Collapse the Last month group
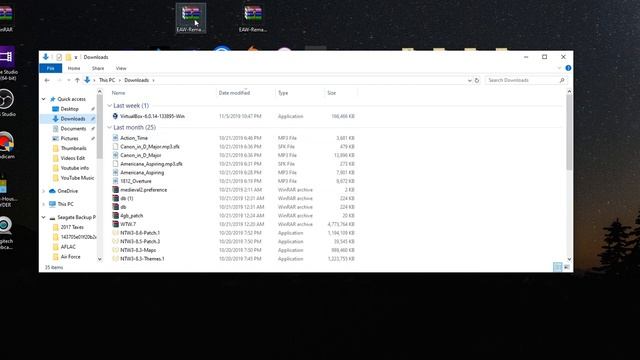Image resolution: width=640 pixels, height=360 pixels. click(109, 128)
